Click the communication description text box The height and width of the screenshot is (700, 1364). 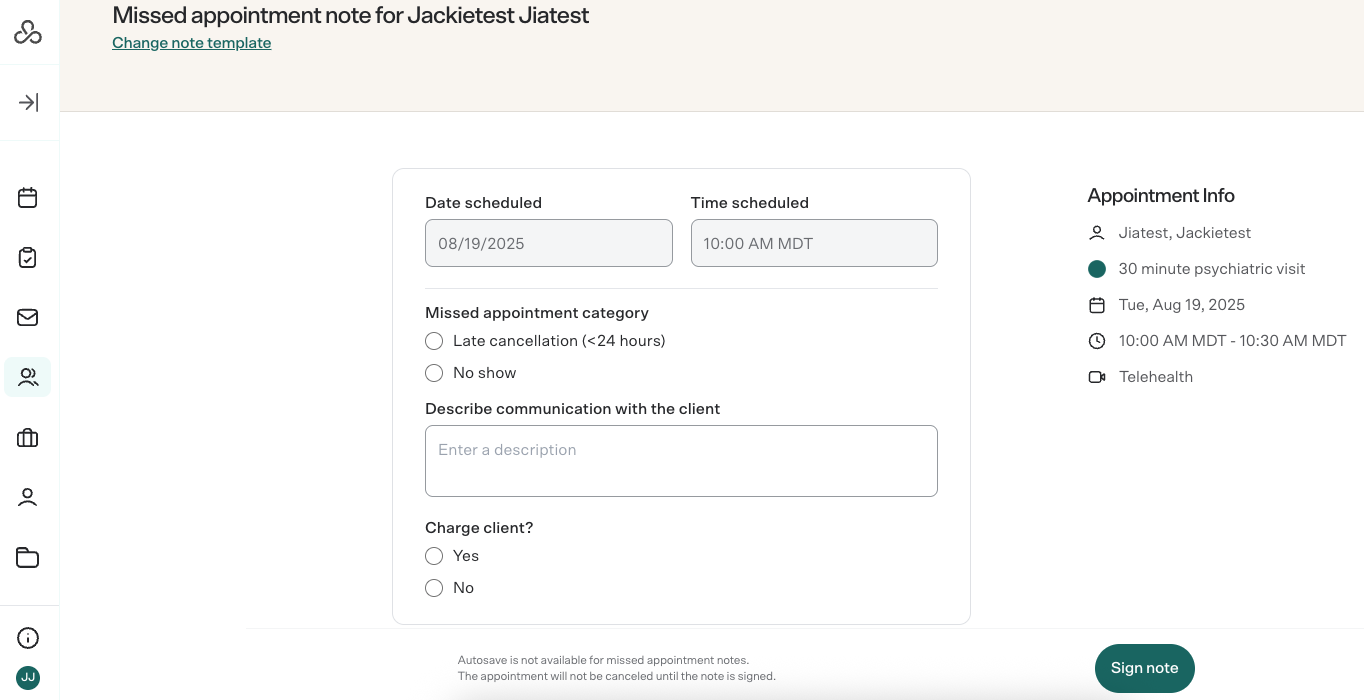pos(681,461)
